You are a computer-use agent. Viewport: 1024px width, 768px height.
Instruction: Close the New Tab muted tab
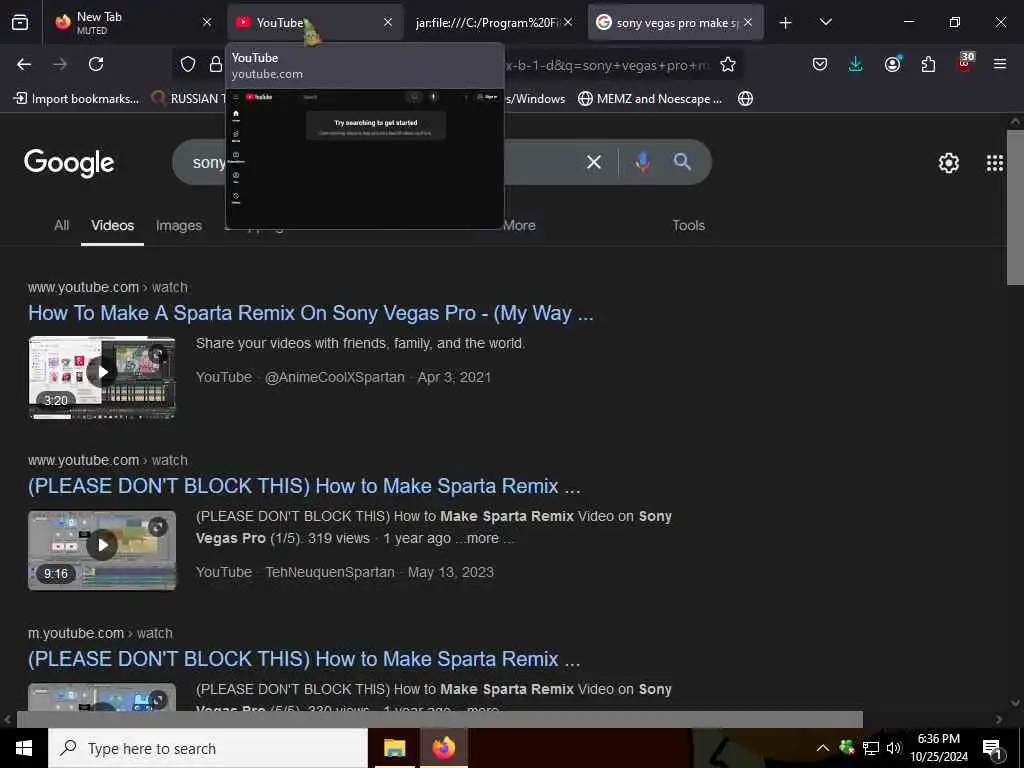tap(207, 22)
